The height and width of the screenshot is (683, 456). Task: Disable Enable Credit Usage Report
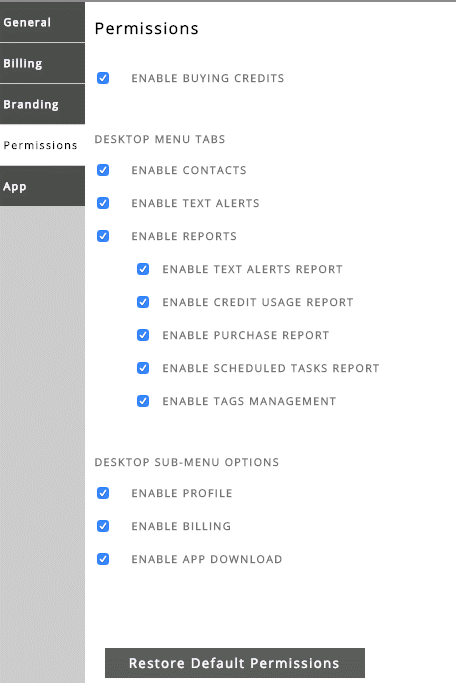coord(143,302)
